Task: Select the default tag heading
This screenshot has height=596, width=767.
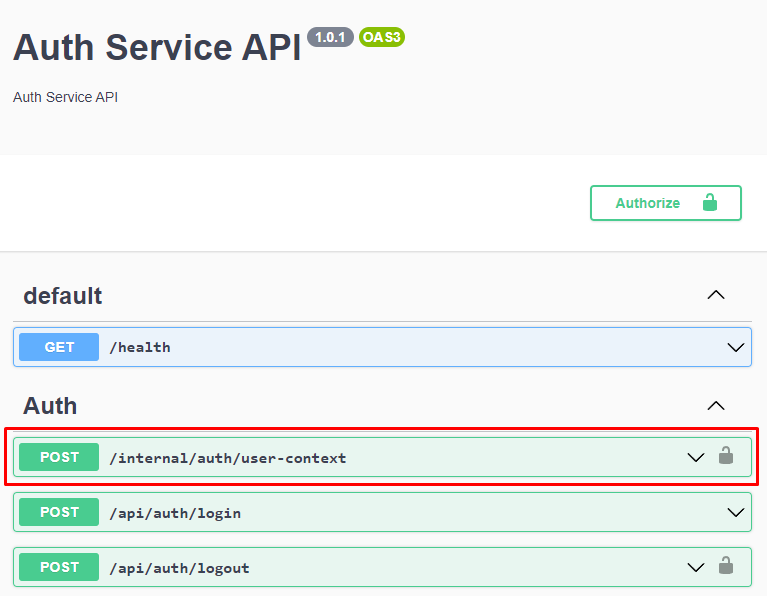Action: click(x=63, y=296)
